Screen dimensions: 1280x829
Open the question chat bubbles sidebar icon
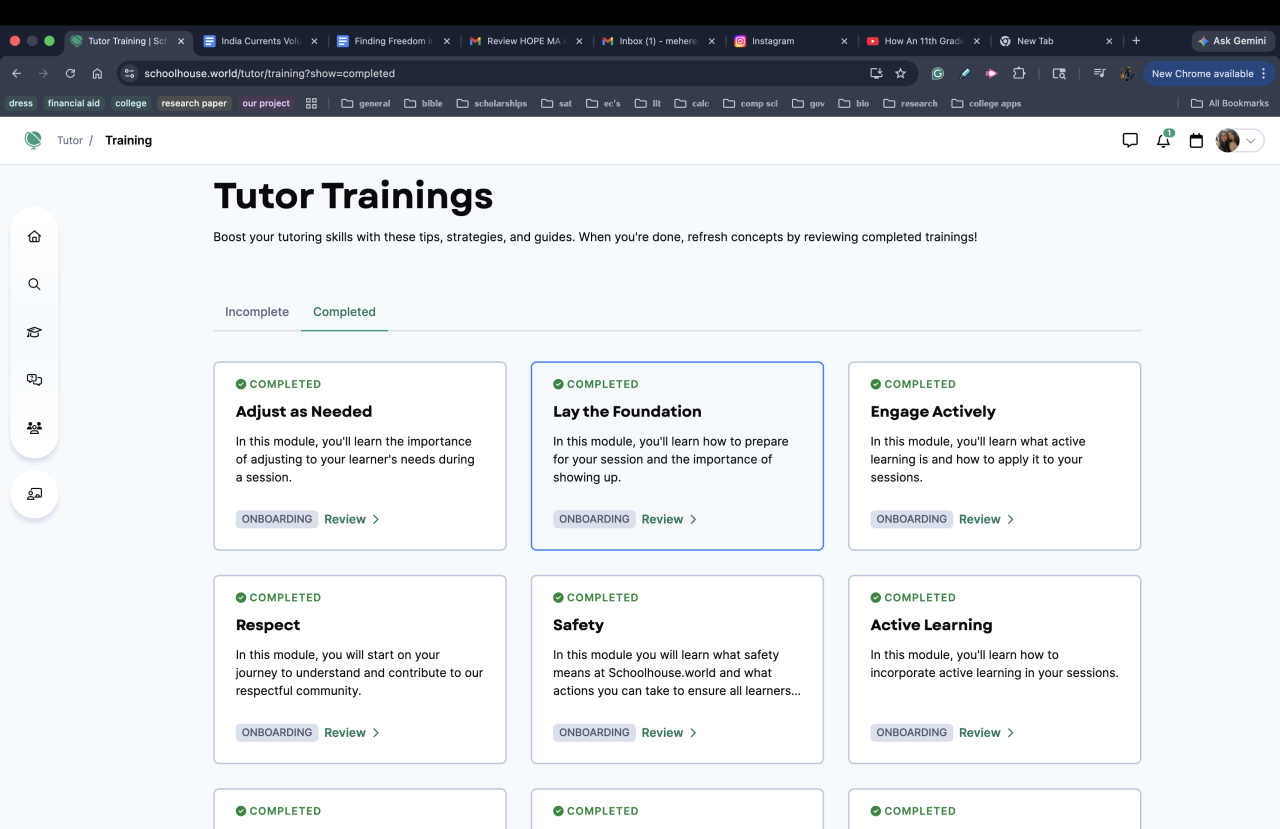[34, 380]
